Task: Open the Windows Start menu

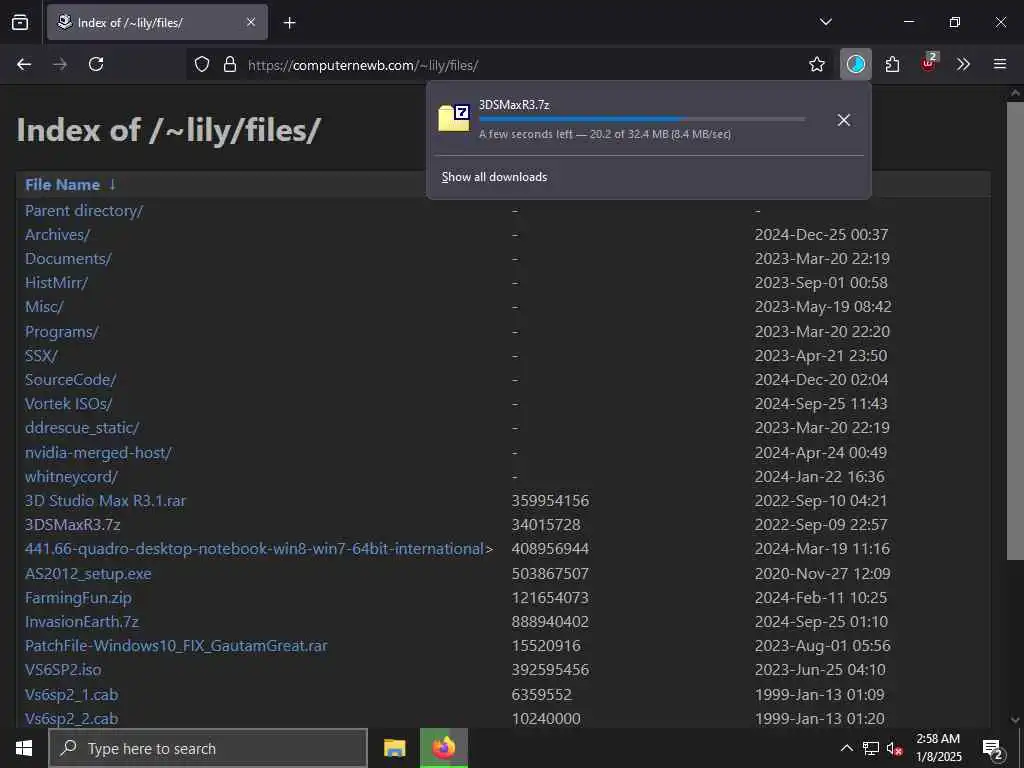Action: [24, 748]
